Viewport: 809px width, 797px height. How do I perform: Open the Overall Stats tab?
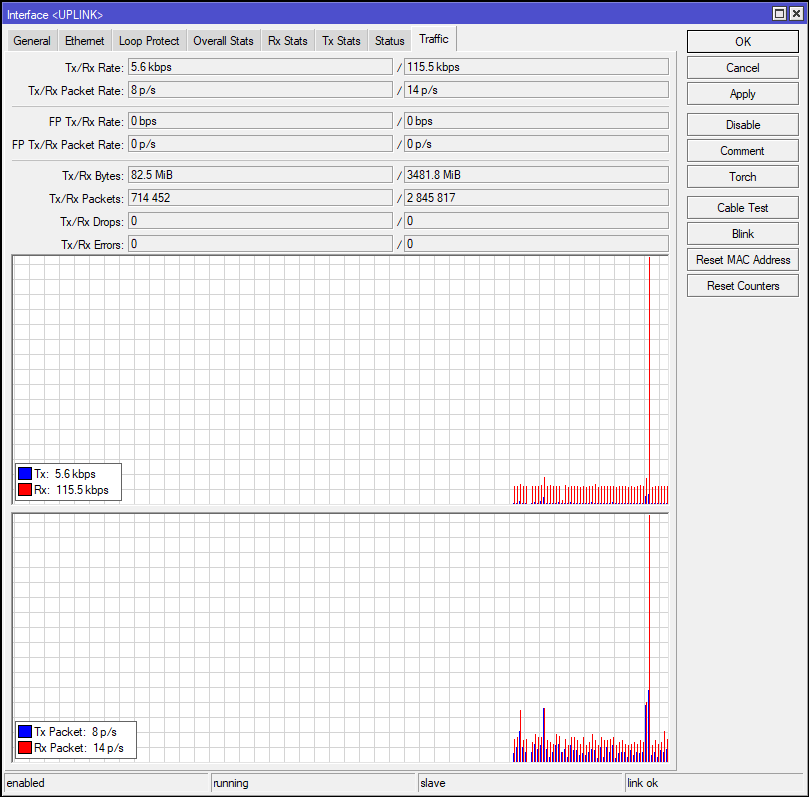[223, 41]
